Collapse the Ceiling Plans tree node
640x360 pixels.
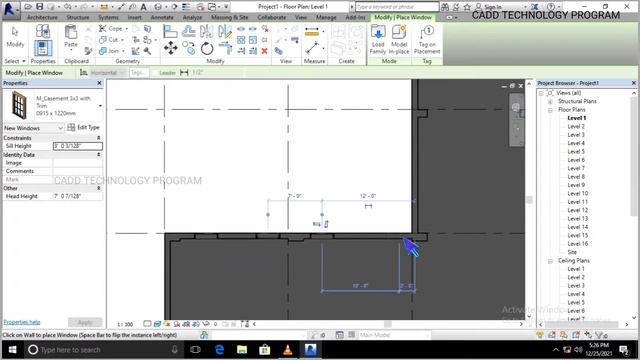click(x=550, y=261)
